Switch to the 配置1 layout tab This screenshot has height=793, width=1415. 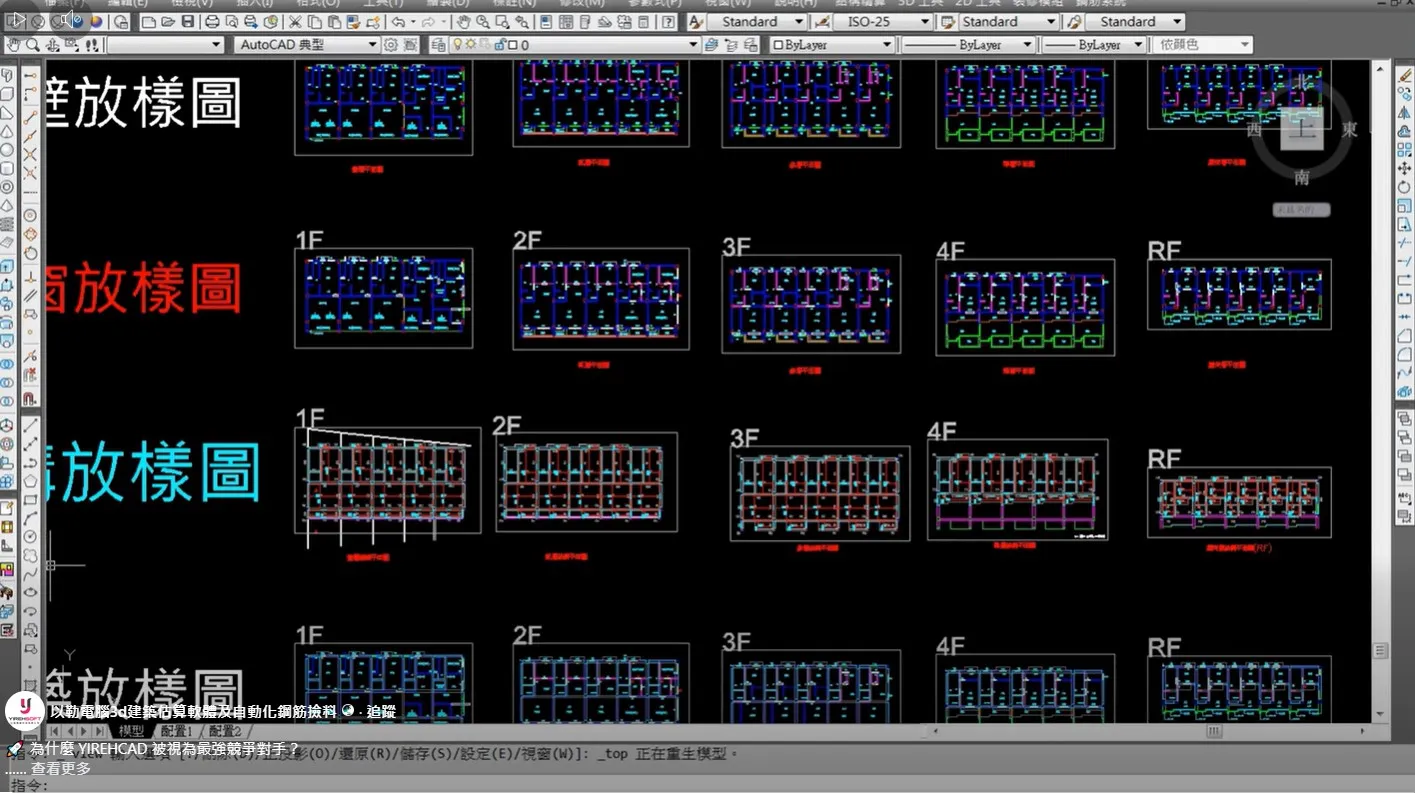coord(176,732)
